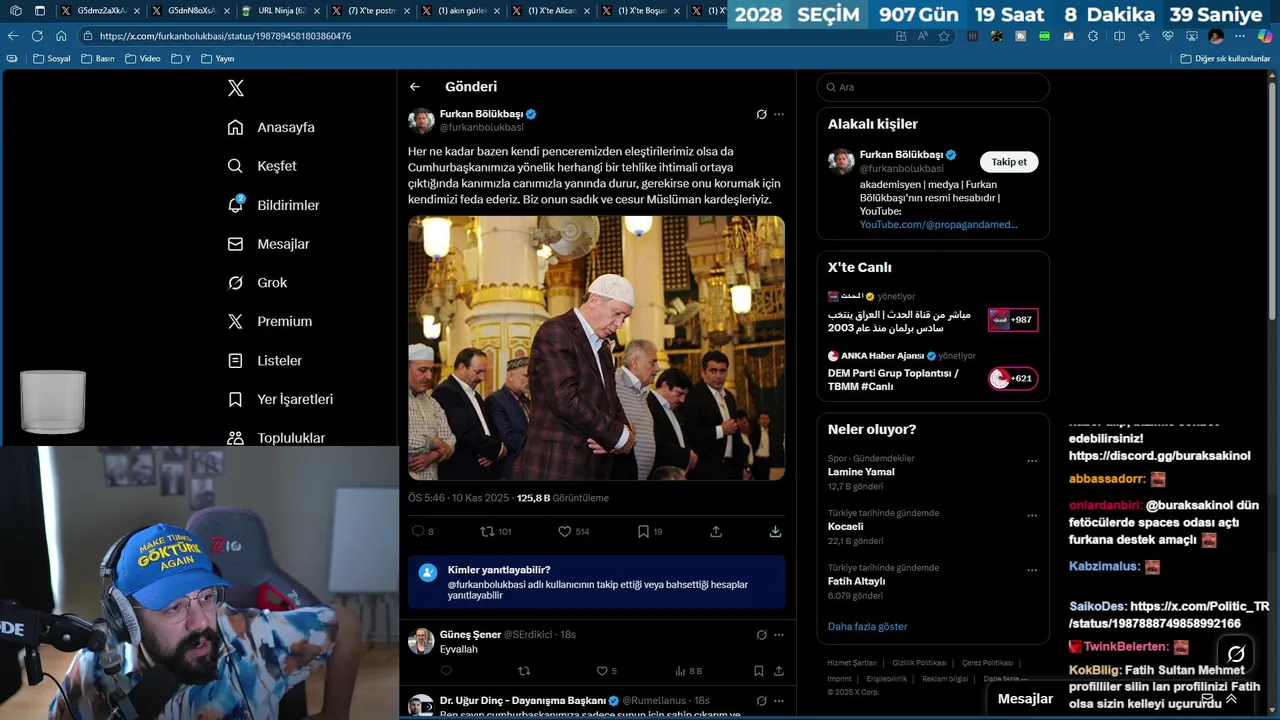Bookmark Güneş Şener's reply
Viewport: 1280px width, 720px height.
coord(759,671)
